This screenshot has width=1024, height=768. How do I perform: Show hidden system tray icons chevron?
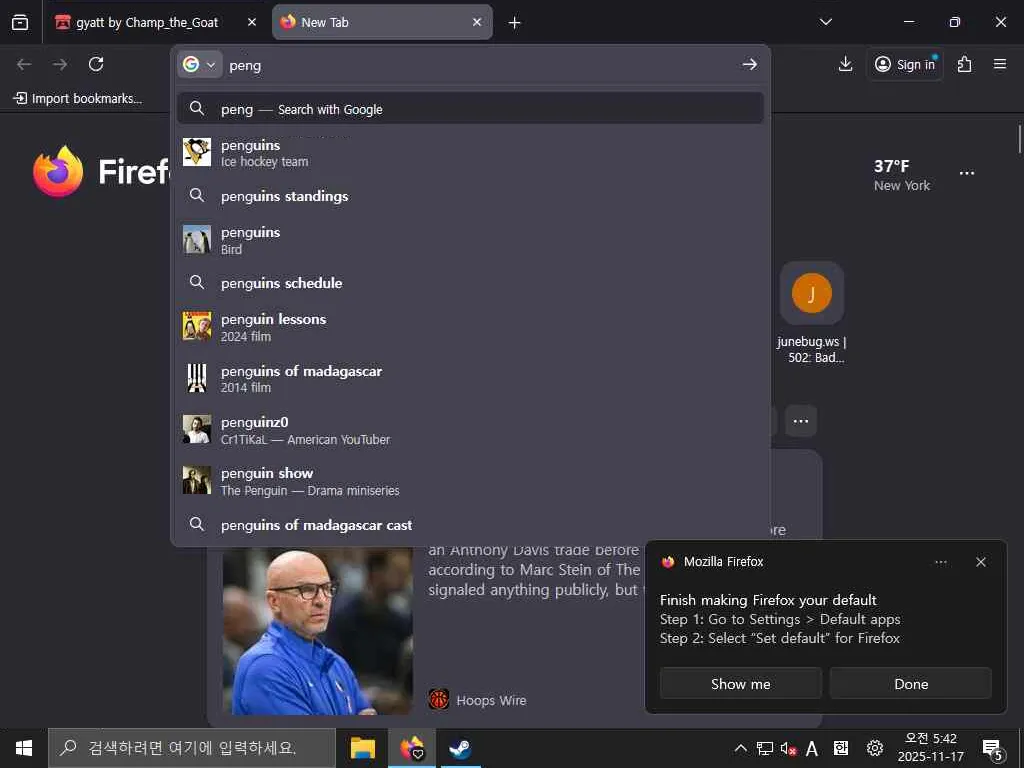pyautogui.click(x=741, y=748)
